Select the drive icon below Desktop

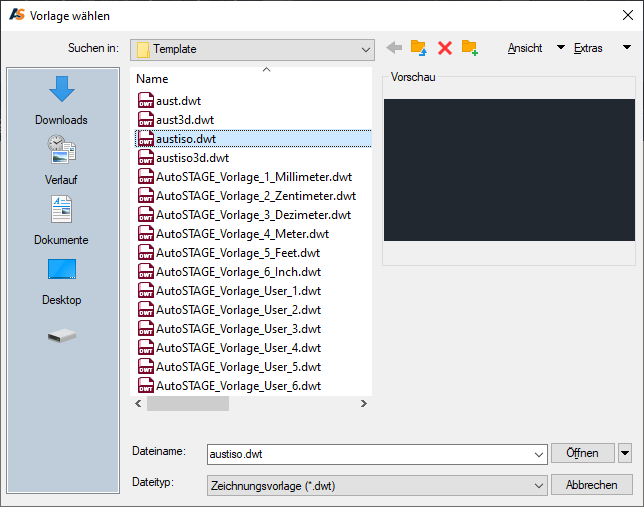pyautogui.click(x=62, y=336)
